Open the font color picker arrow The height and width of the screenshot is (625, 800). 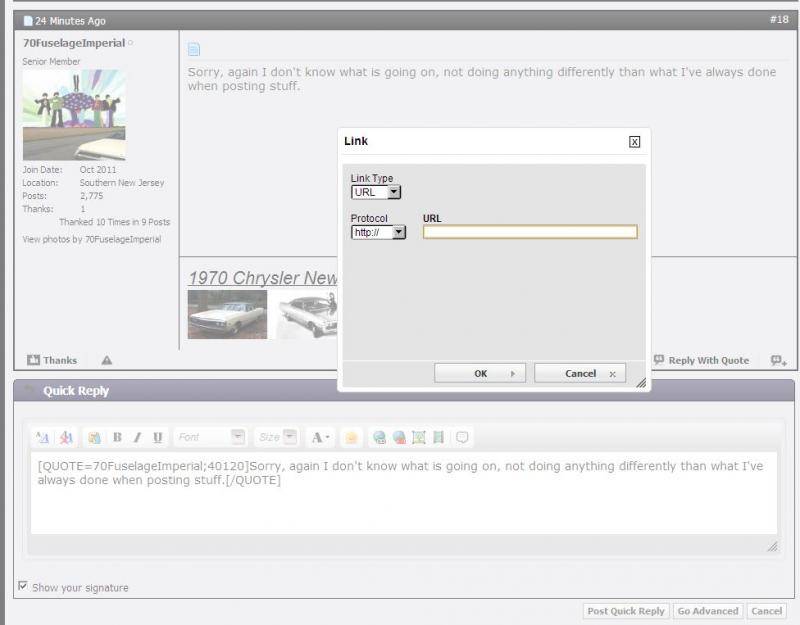(x=325, y=436)
